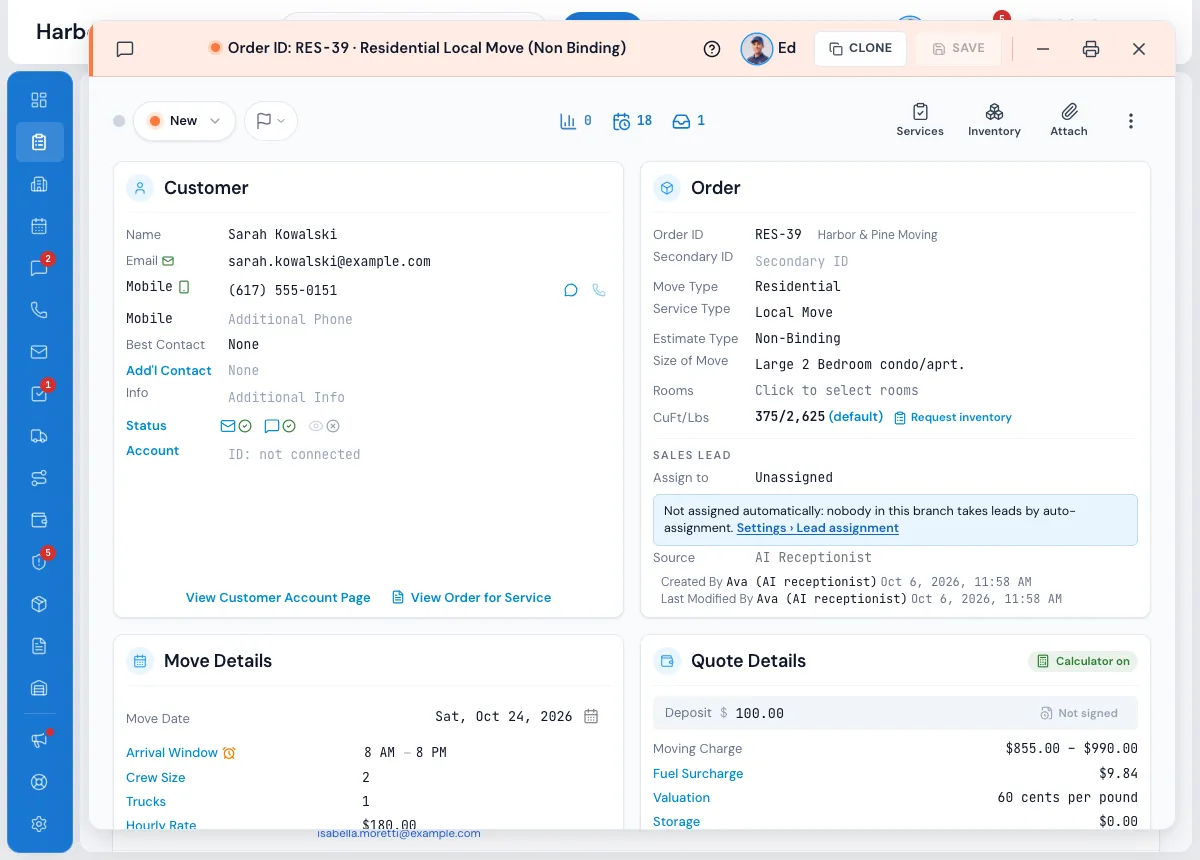Viewport: 1200px width, 860px height.
Task: Open the dashboard grid icon in sidebar
Action: pyautogui.click(x=39, y=100)
